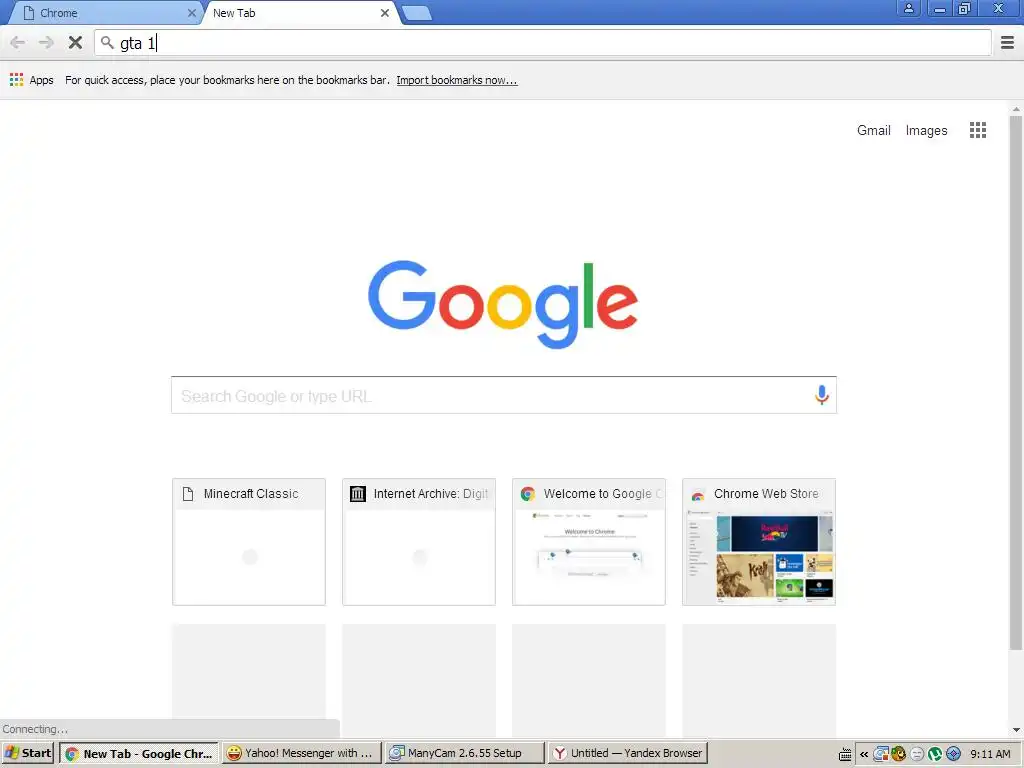The width and height of the screenshot is (1024, 768).
Task: Click the magnifier icon in the address bar
Action: 107,43
